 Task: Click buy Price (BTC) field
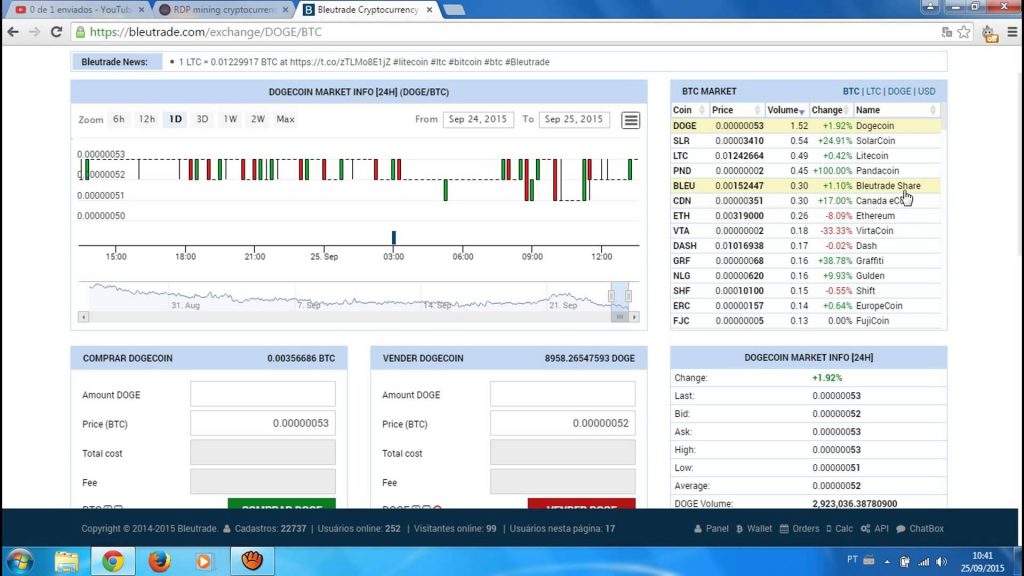click(263, 423)
